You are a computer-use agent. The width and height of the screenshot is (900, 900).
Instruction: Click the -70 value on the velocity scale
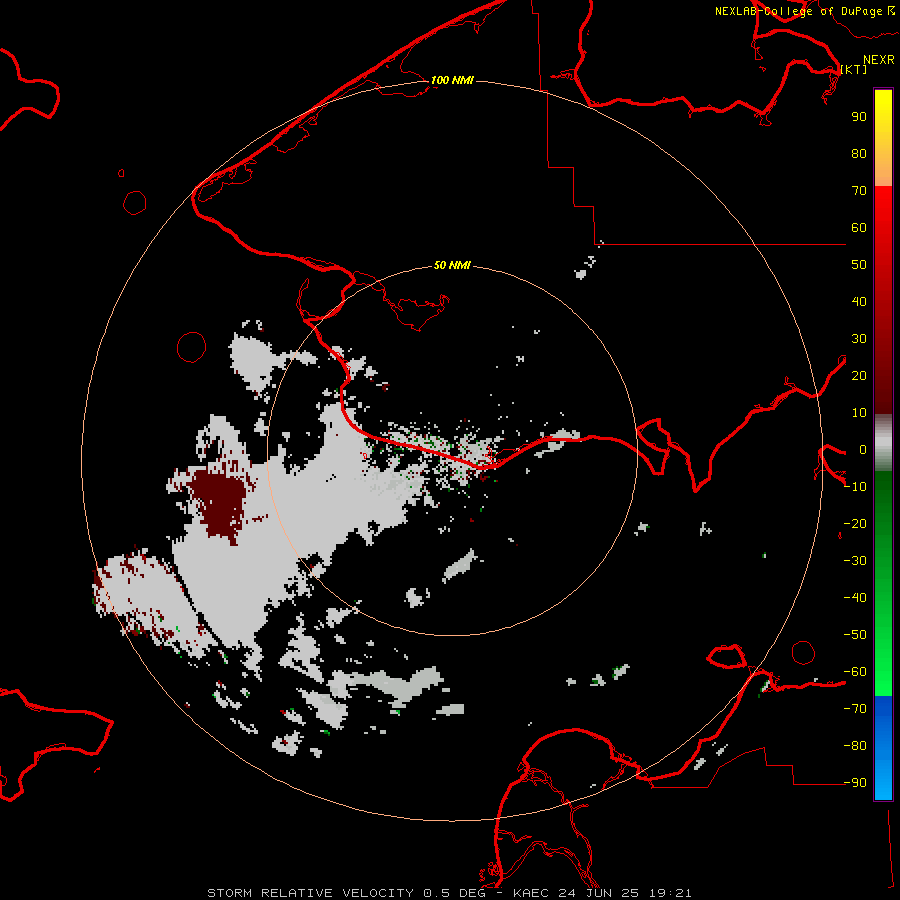click(855, 709)
